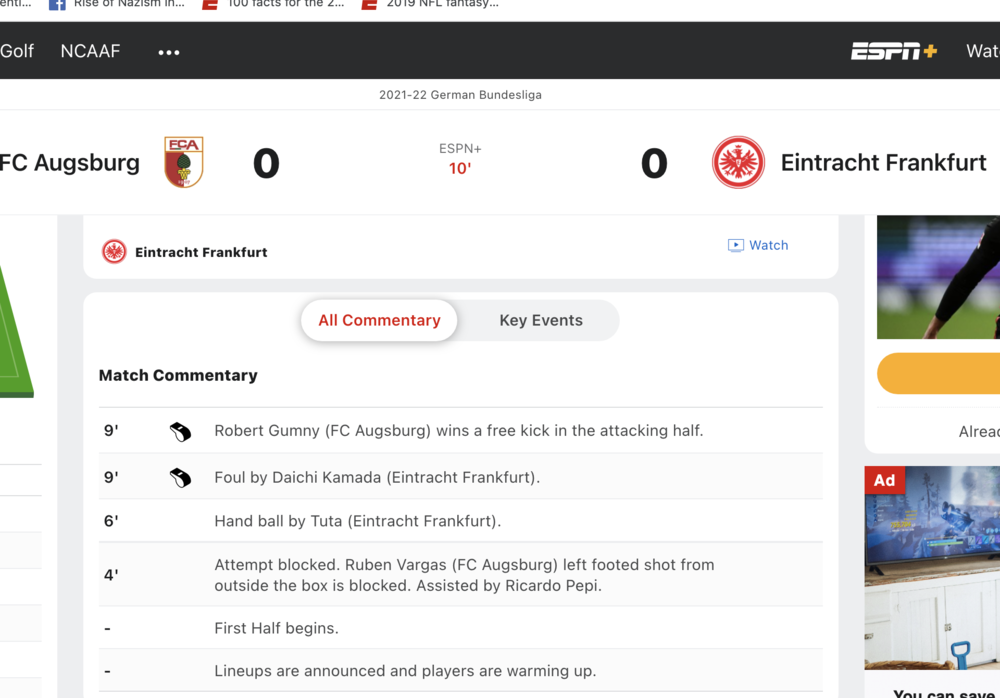Screen dimensions: 1000x698
Task: Click whistle icon beside Daichi Kamada foul
Action: 180,478
